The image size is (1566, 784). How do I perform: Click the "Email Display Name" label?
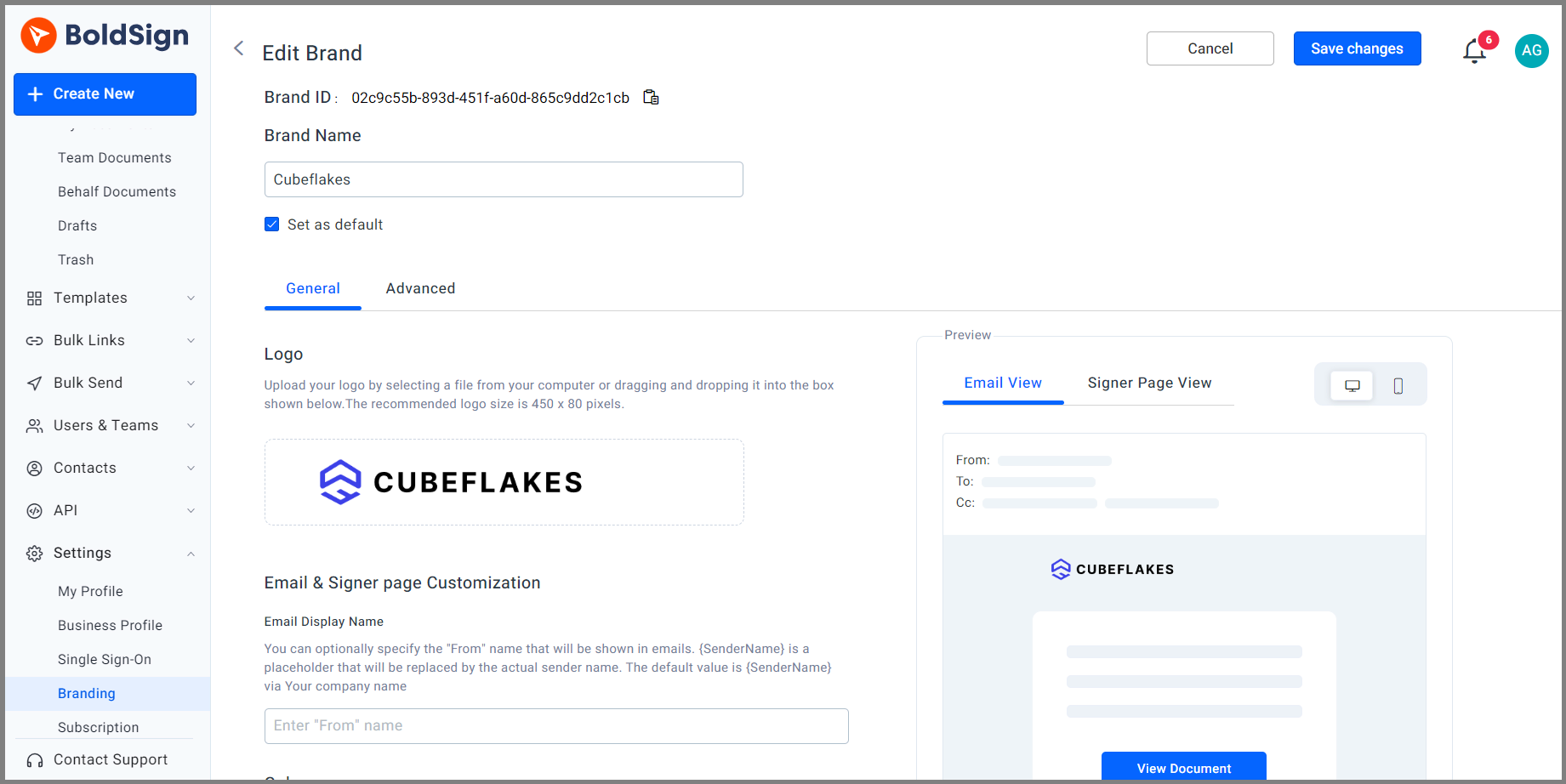(323, 622)
